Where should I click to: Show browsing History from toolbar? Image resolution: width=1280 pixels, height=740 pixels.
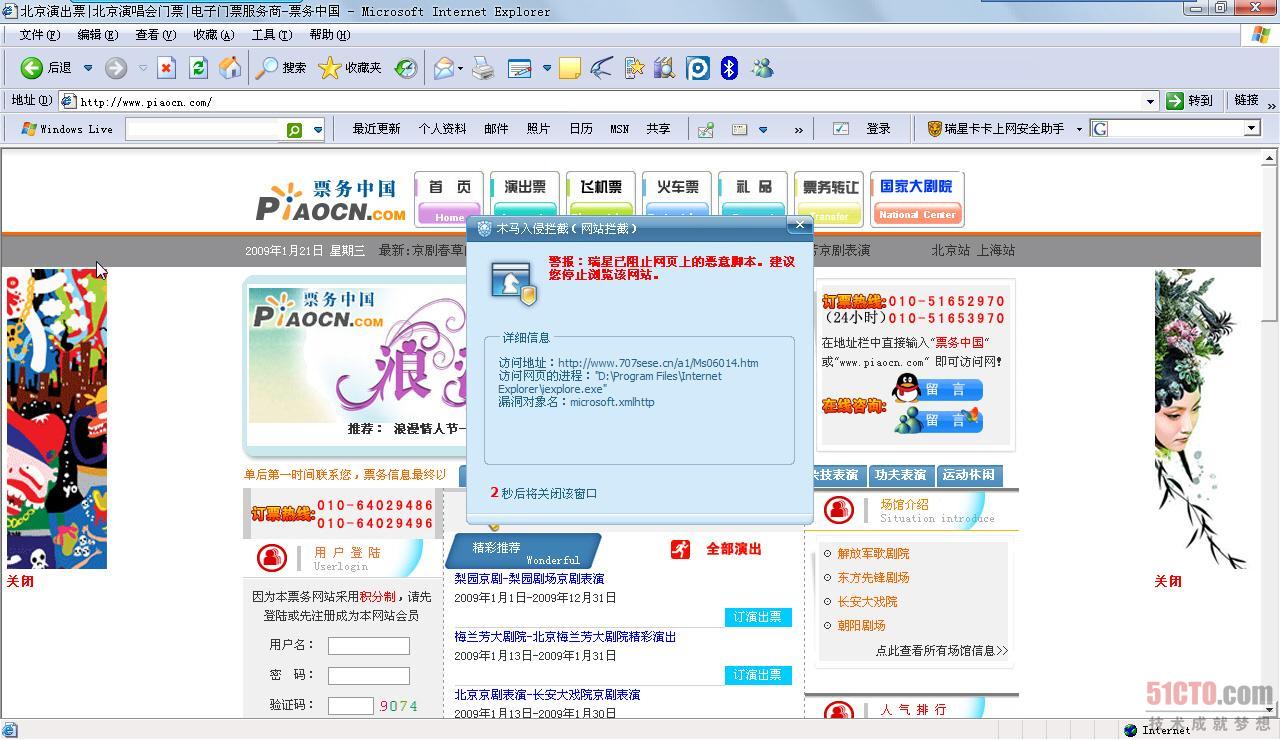[x=406, y=68]
